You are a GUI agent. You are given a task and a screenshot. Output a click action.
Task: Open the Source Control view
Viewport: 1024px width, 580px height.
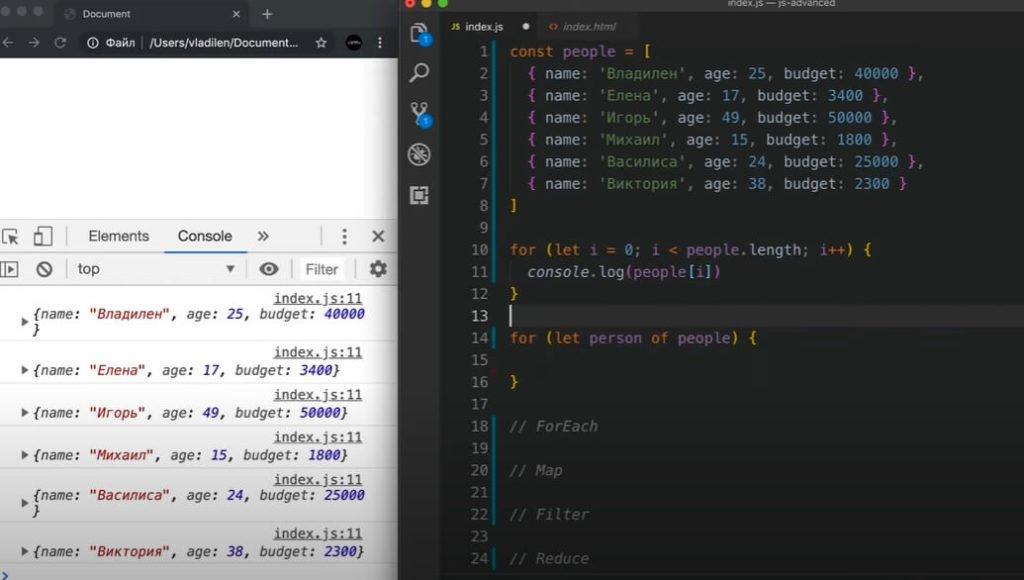click(x=420, y=114)
